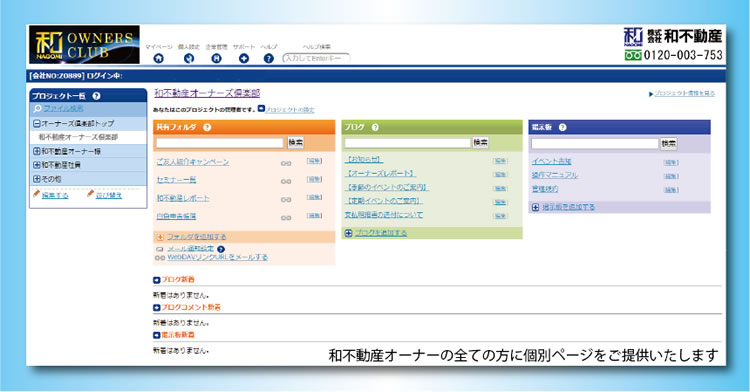Click link icon for 和不動産レポート

(x=286, y=200)
